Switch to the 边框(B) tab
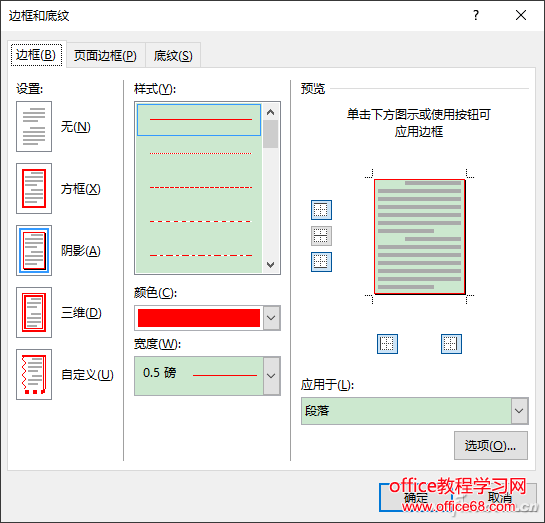The height and width of the screenshot is (523, 545). (36, 55)
